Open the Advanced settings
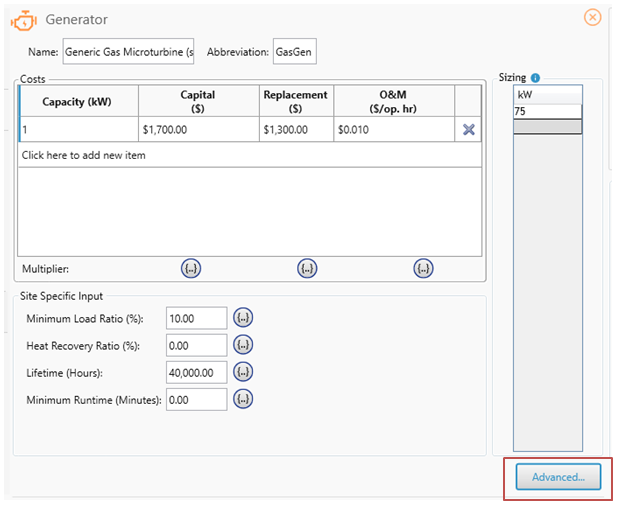Viewport: 621px width, 510px height. [x=558, y=477]
